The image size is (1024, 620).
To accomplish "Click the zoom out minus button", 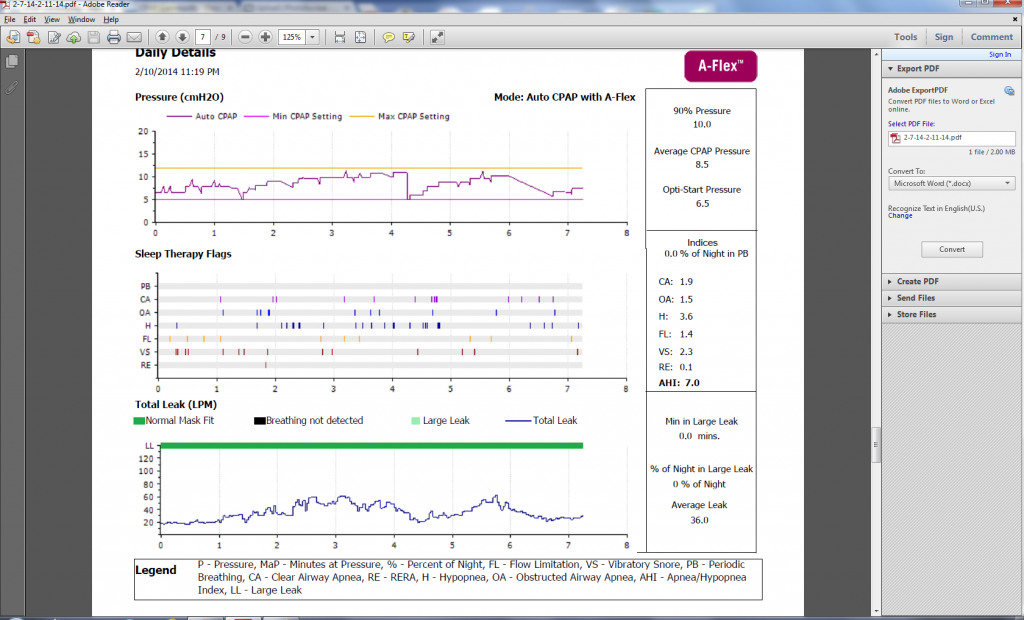I will [x=245, y=37].
